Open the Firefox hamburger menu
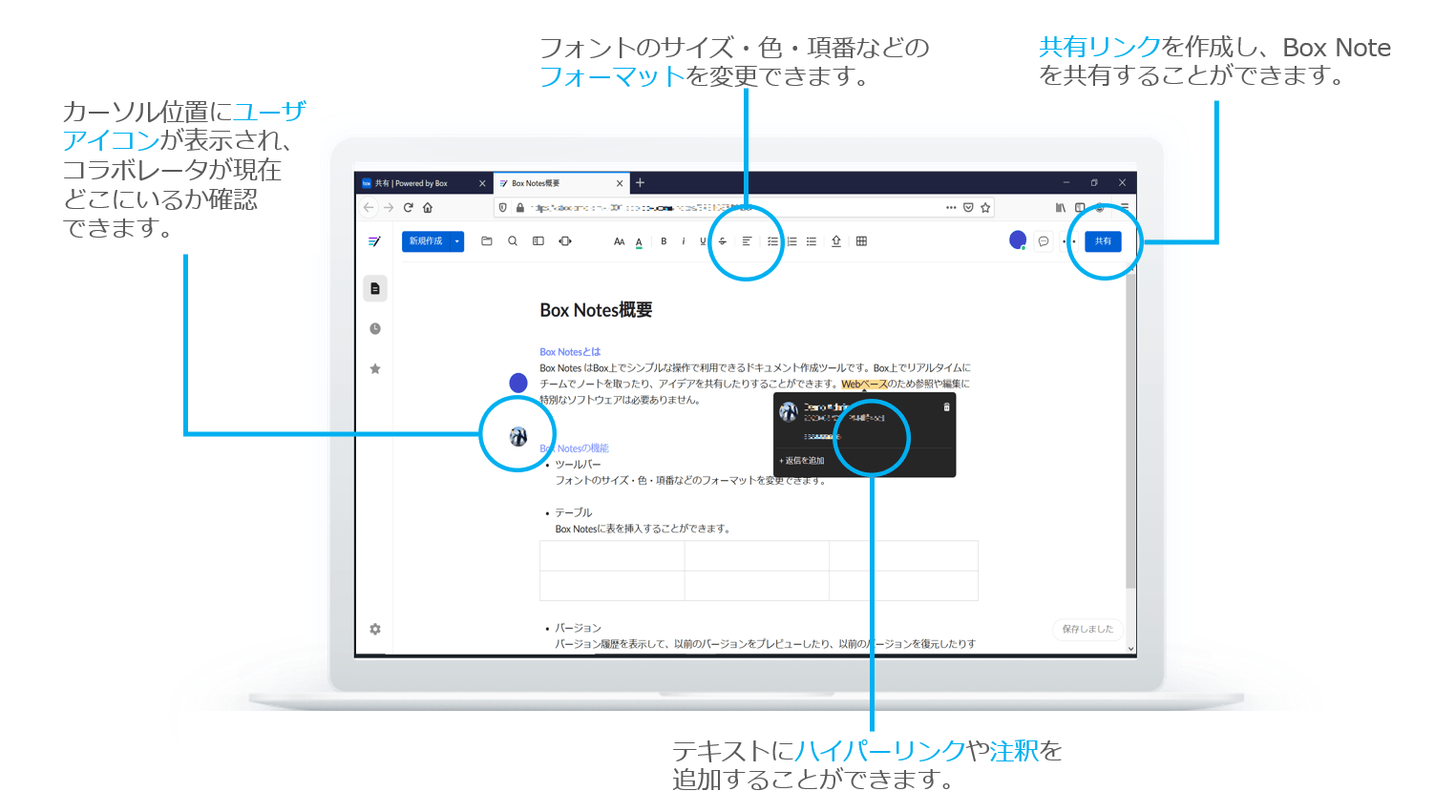Viewport: 1456px width, 812px height. (x=1125, y=207)
